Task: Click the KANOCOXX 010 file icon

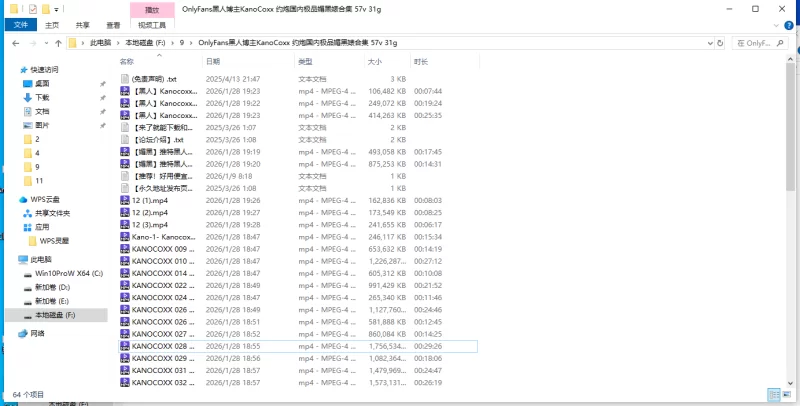Action: tap(125, 261)
